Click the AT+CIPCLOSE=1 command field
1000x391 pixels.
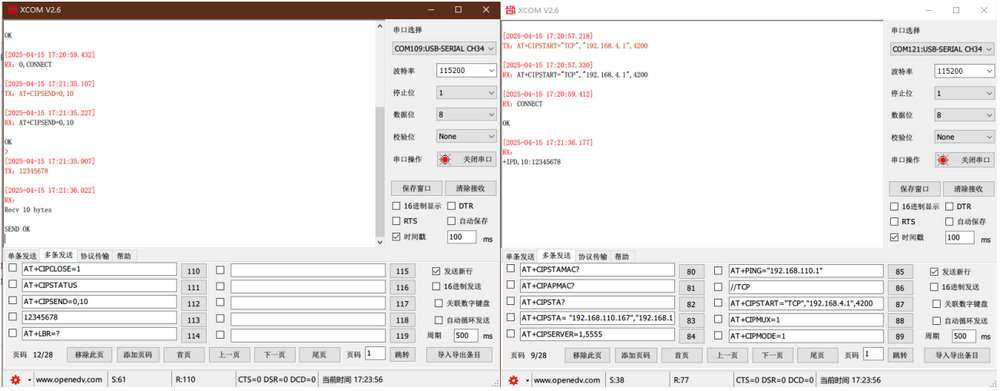click(x=99, y=269)
